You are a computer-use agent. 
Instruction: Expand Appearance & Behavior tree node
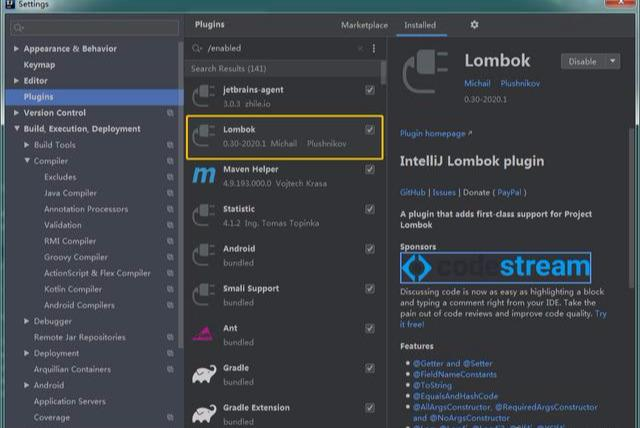point(16,49)
